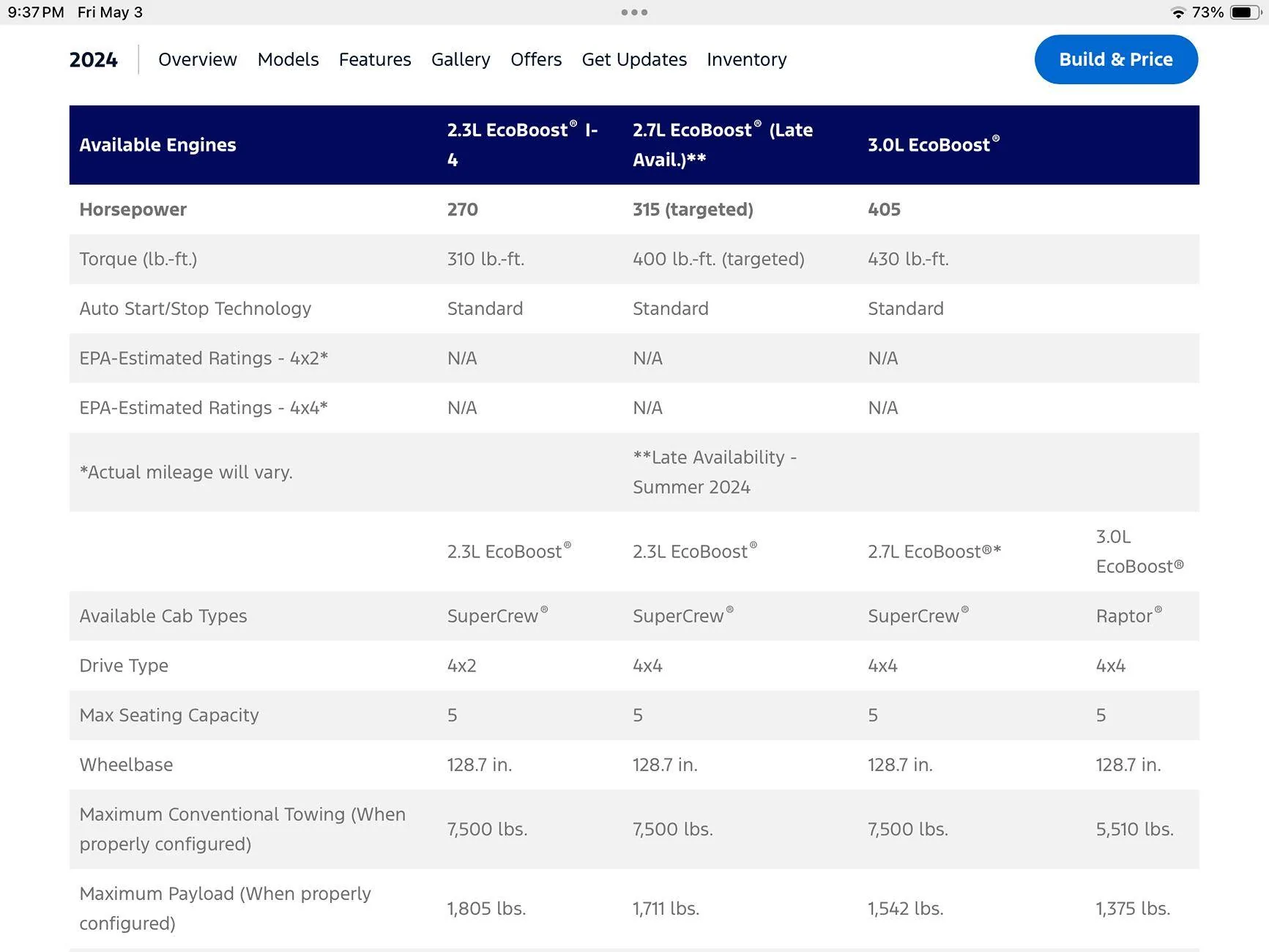Click the EPA-Estimated Ratings - 4x4* label

point(204,408)
